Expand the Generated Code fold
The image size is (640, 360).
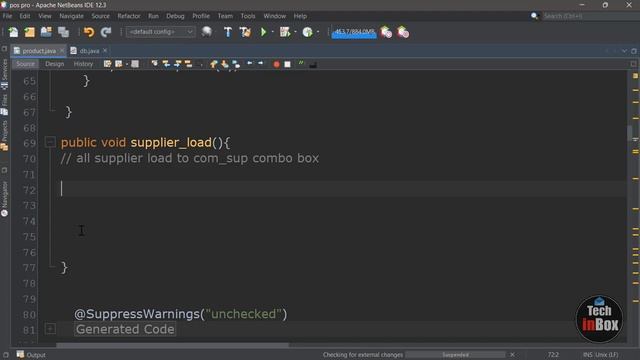(50, 329)
